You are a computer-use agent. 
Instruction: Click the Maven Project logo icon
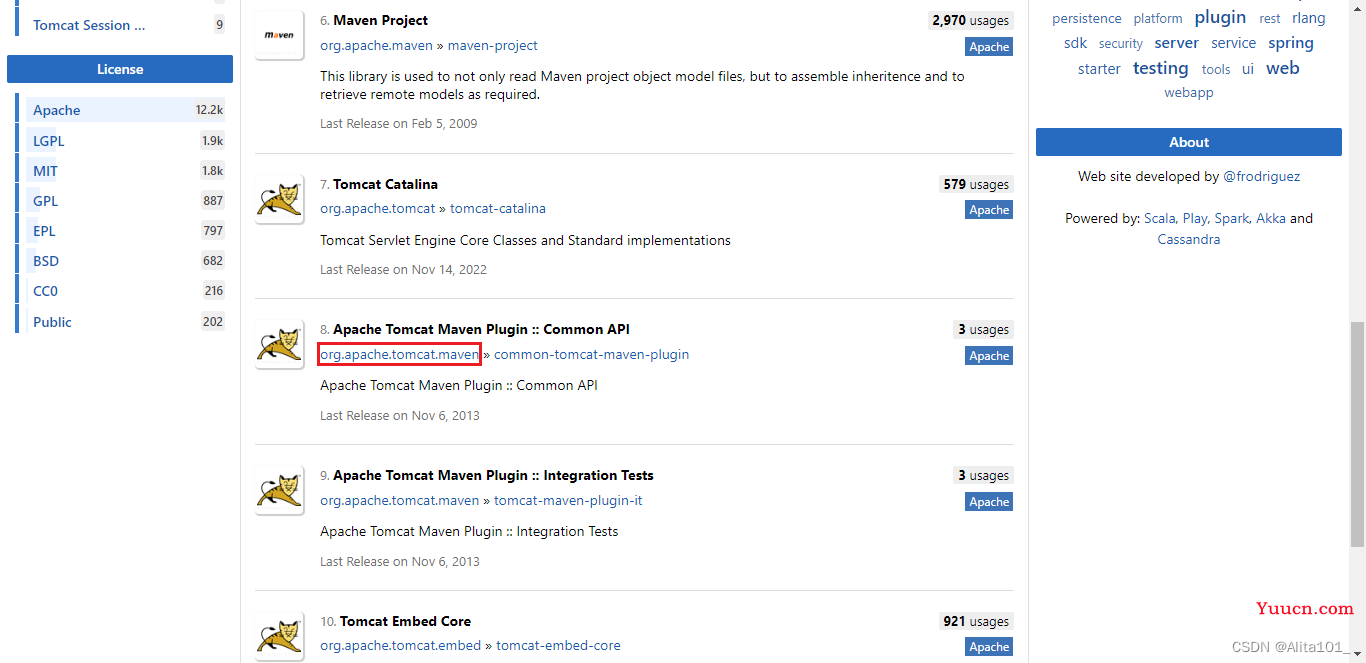(279, 35)
